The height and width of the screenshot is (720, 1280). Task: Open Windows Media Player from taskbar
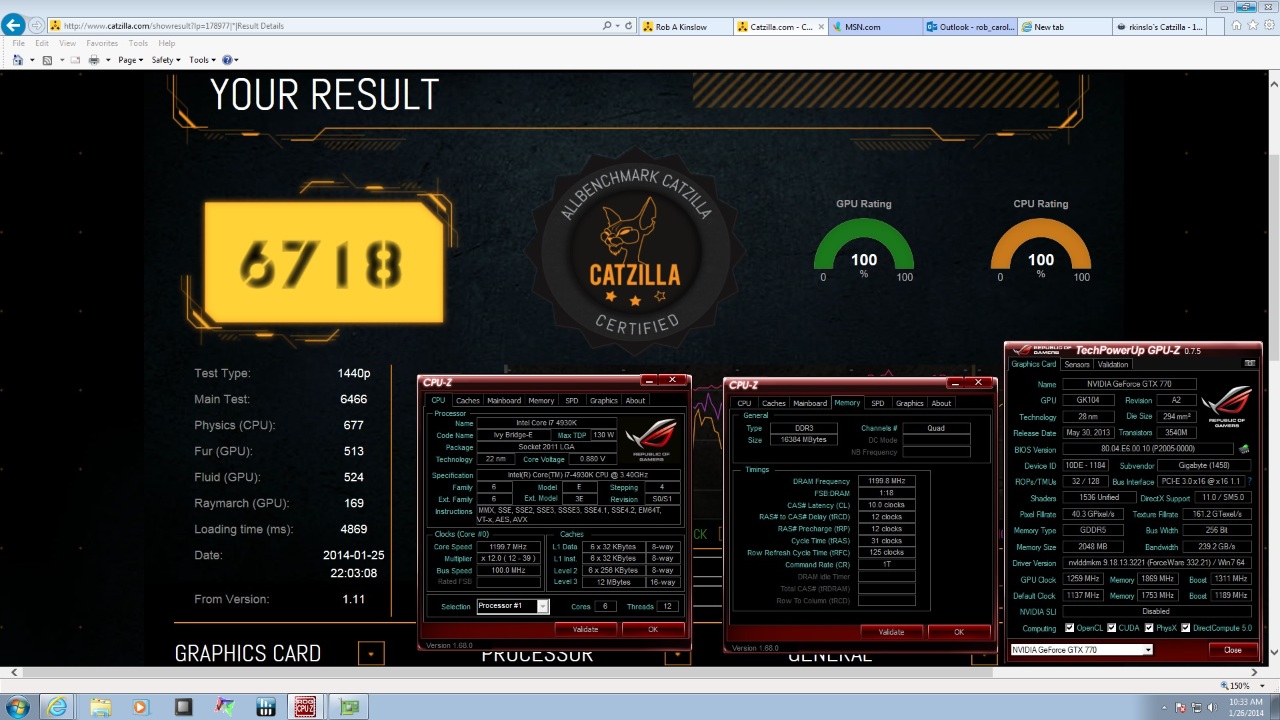140,707
